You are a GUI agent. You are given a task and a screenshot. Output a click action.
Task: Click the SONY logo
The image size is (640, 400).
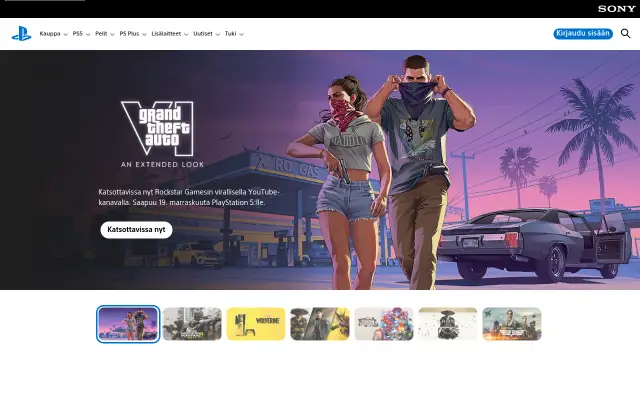pos(617,9)
